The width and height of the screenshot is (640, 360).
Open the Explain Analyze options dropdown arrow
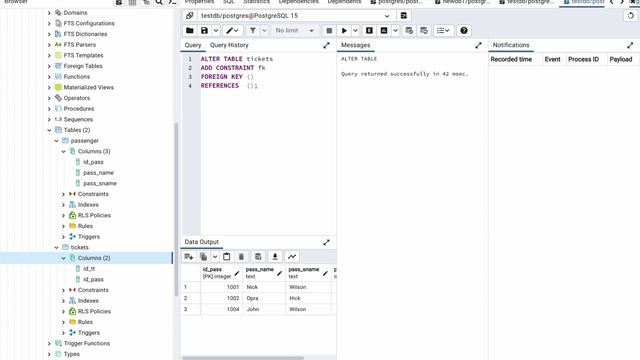pyautogui.click(x=395, y=31)
